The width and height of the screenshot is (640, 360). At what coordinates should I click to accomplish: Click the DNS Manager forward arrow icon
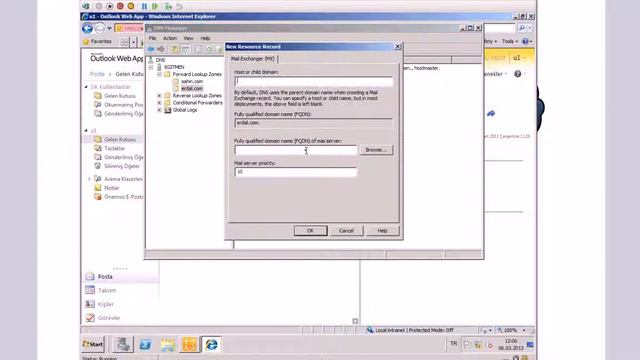click(x=161, y=49)
